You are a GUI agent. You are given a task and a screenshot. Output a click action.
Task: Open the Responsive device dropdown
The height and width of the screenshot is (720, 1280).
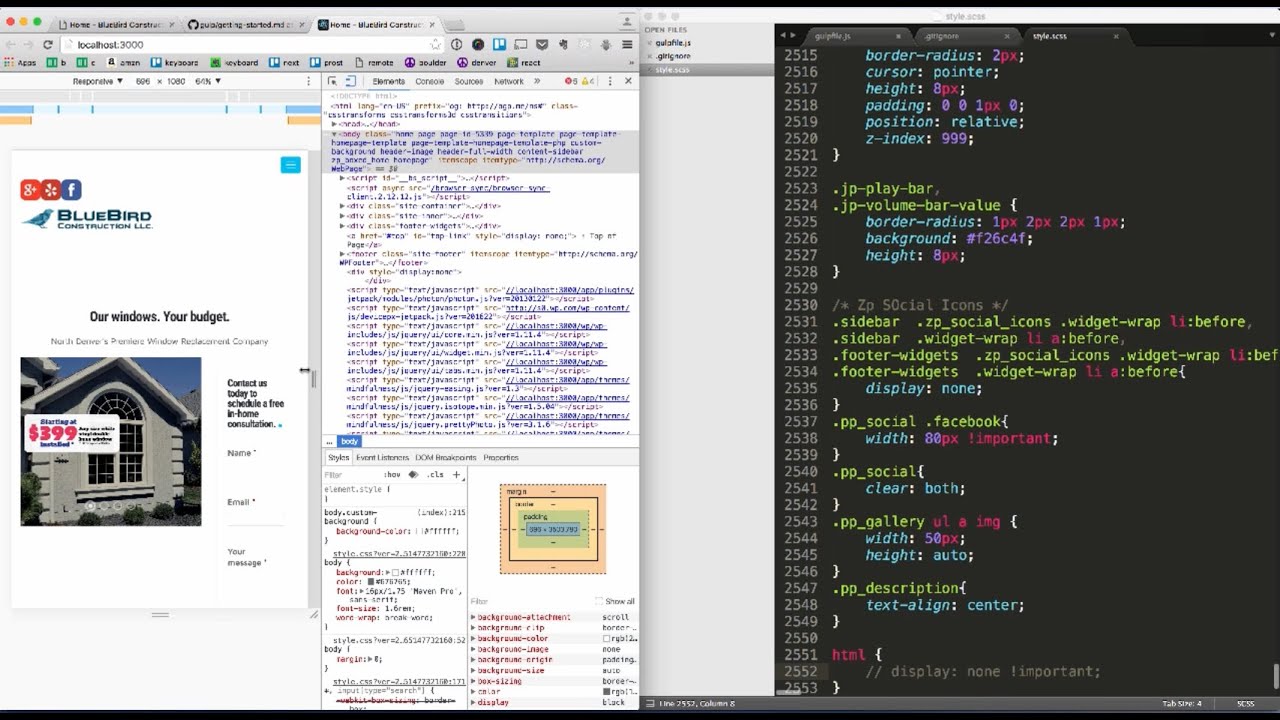click(x=97, y=81)
